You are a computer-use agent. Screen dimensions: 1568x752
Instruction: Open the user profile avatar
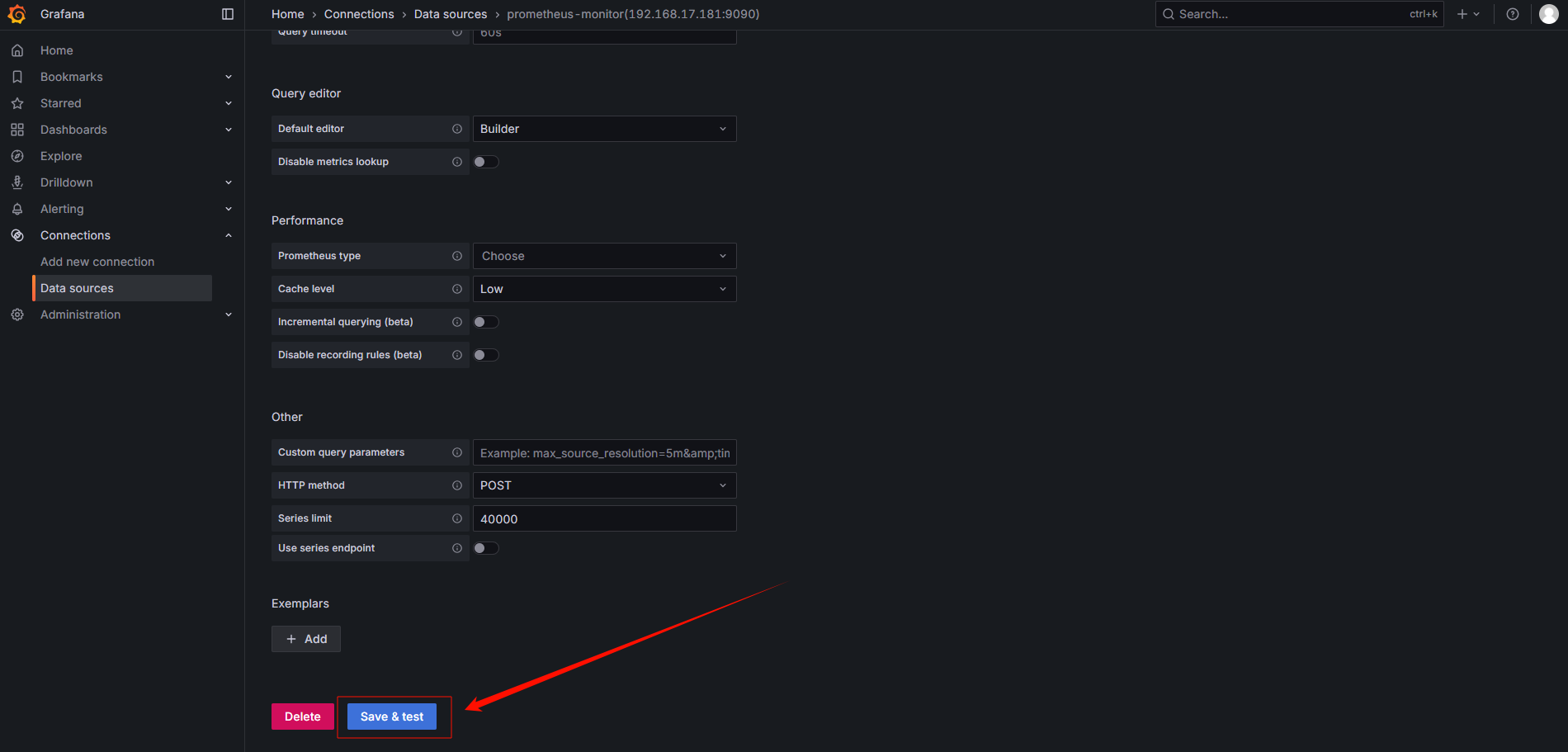click(x=1549, y=14)
